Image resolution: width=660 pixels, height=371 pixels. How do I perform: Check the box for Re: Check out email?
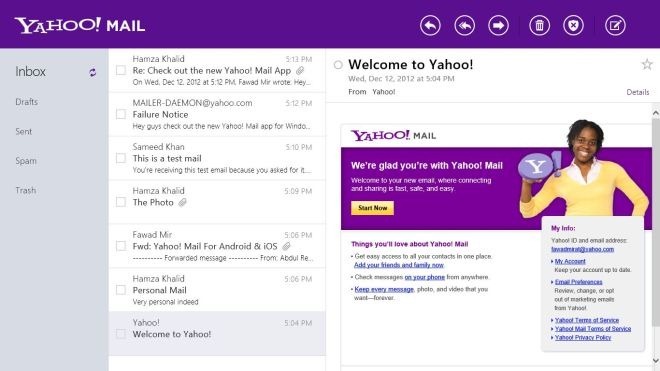[121, 70]
